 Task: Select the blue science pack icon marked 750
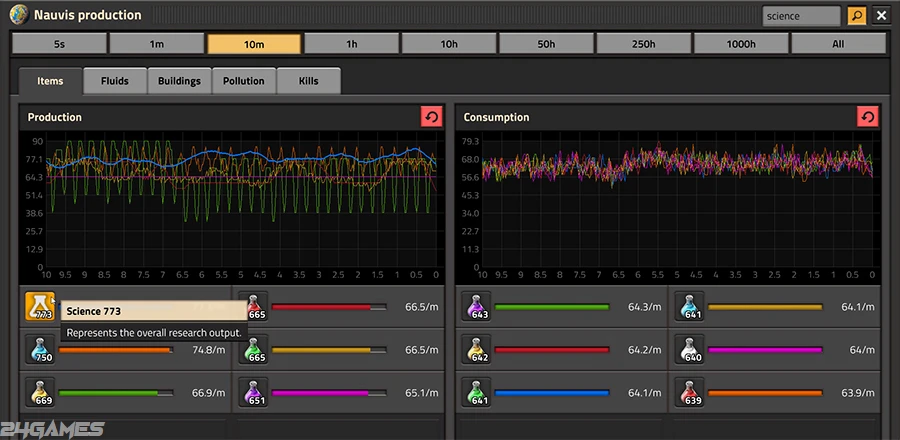[40, 349]
